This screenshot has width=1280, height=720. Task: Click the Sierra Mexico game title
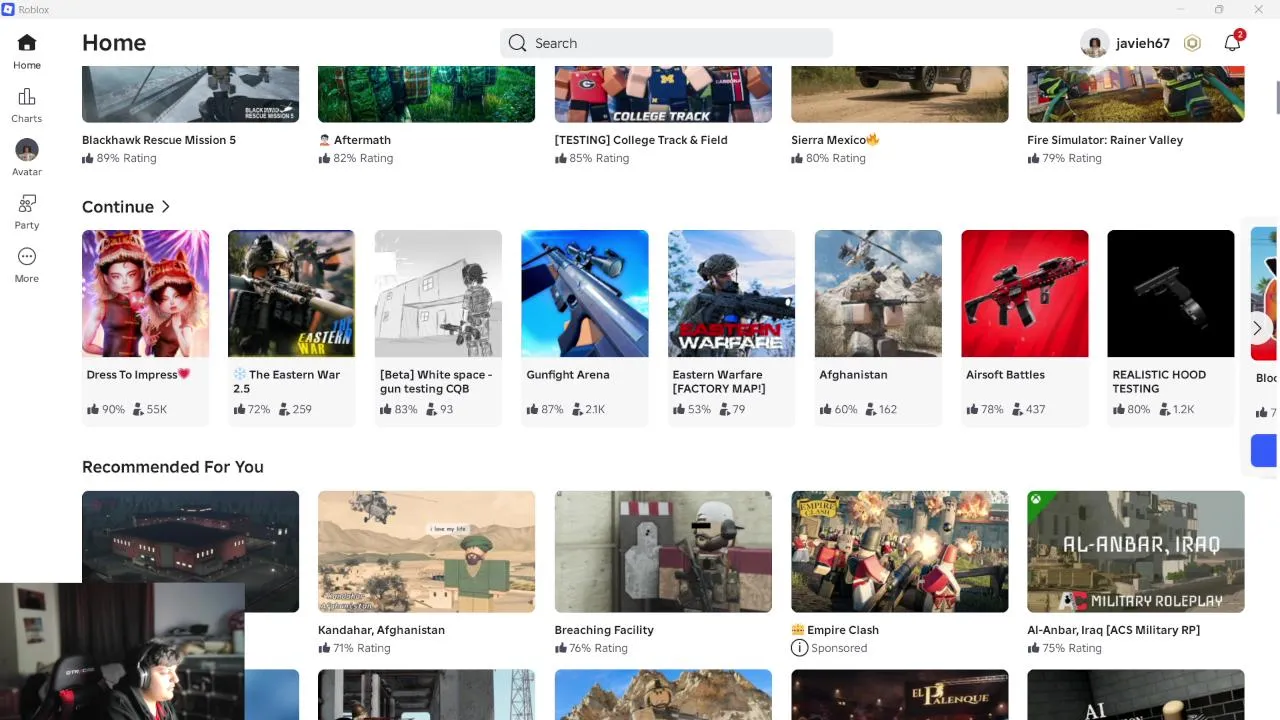835,140
